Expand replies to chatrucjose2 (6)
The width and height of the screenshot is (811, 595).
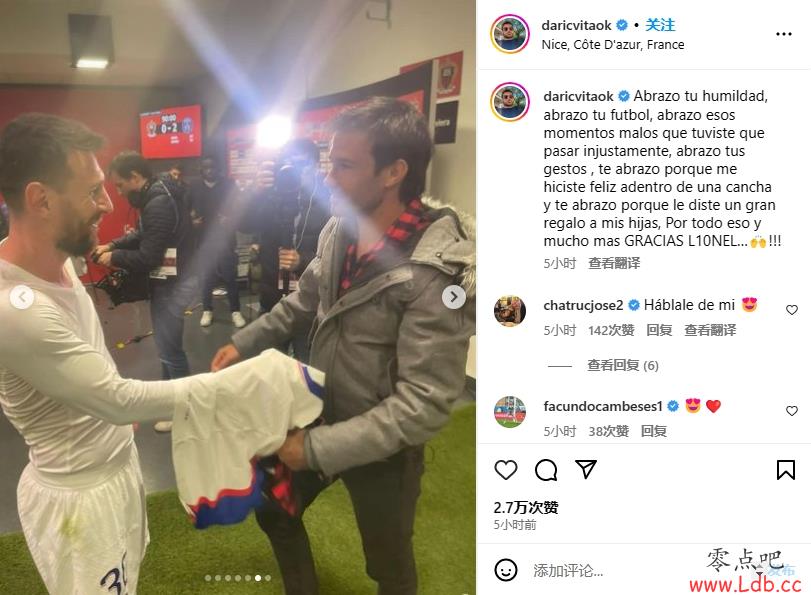[622, 366]
